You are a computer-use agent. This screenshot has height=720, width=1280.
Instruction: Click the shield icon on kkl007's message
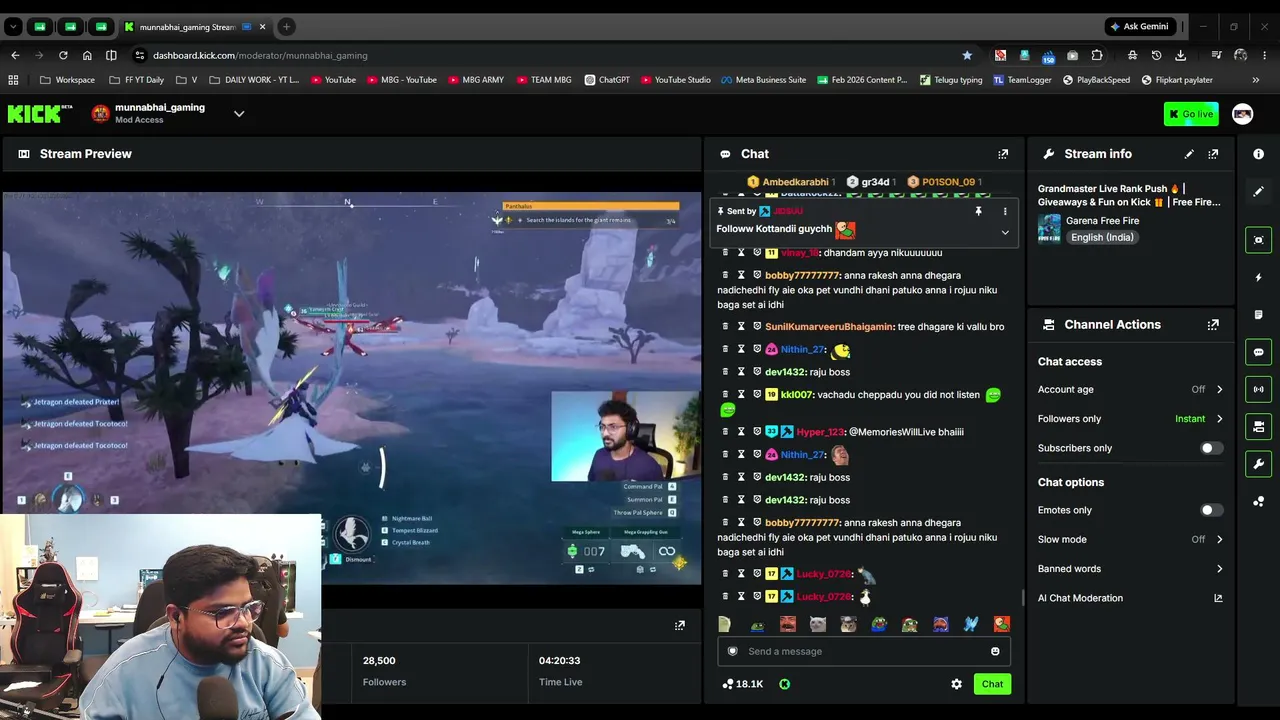(757, 395)
